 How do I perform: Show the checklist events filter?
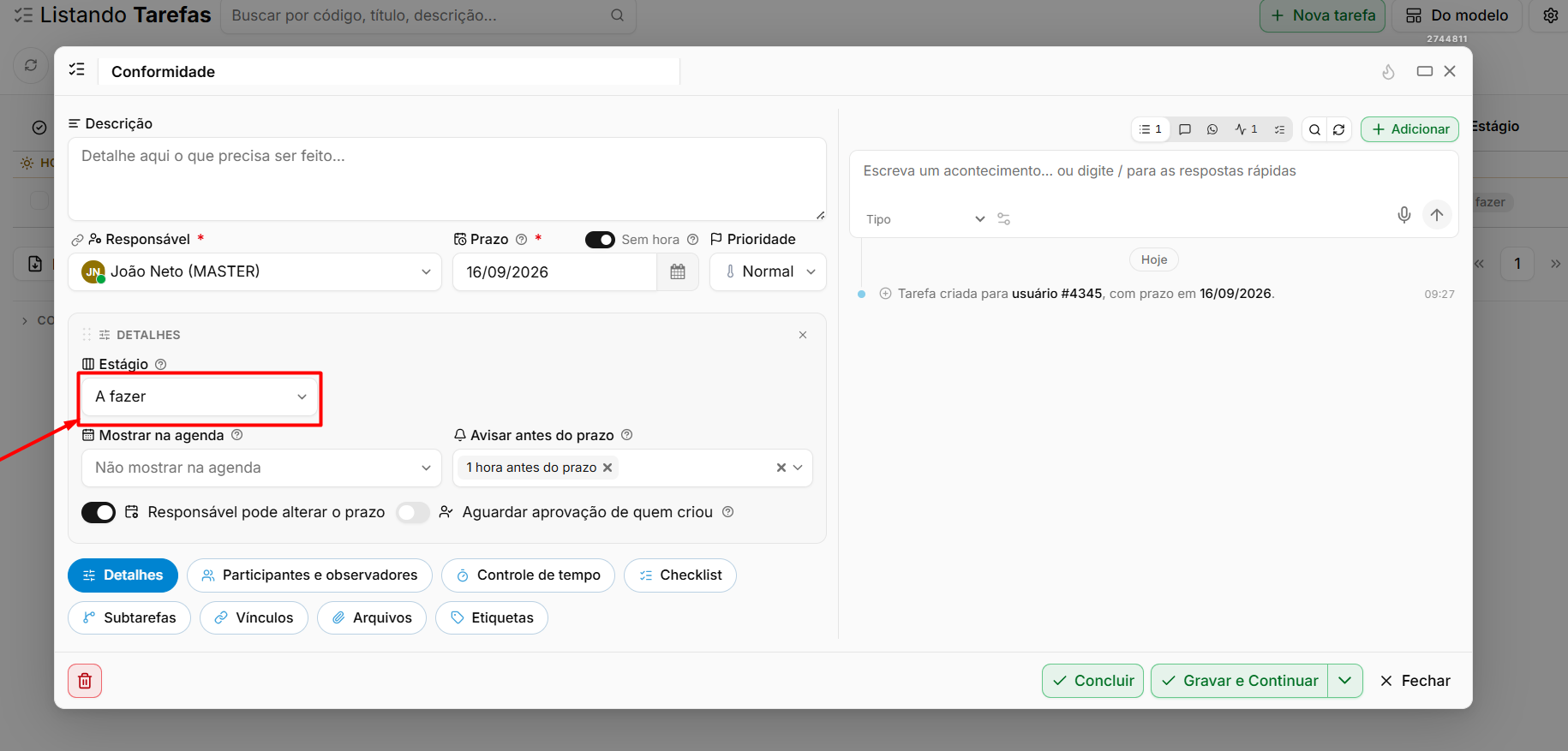[x=1279, y=129]
